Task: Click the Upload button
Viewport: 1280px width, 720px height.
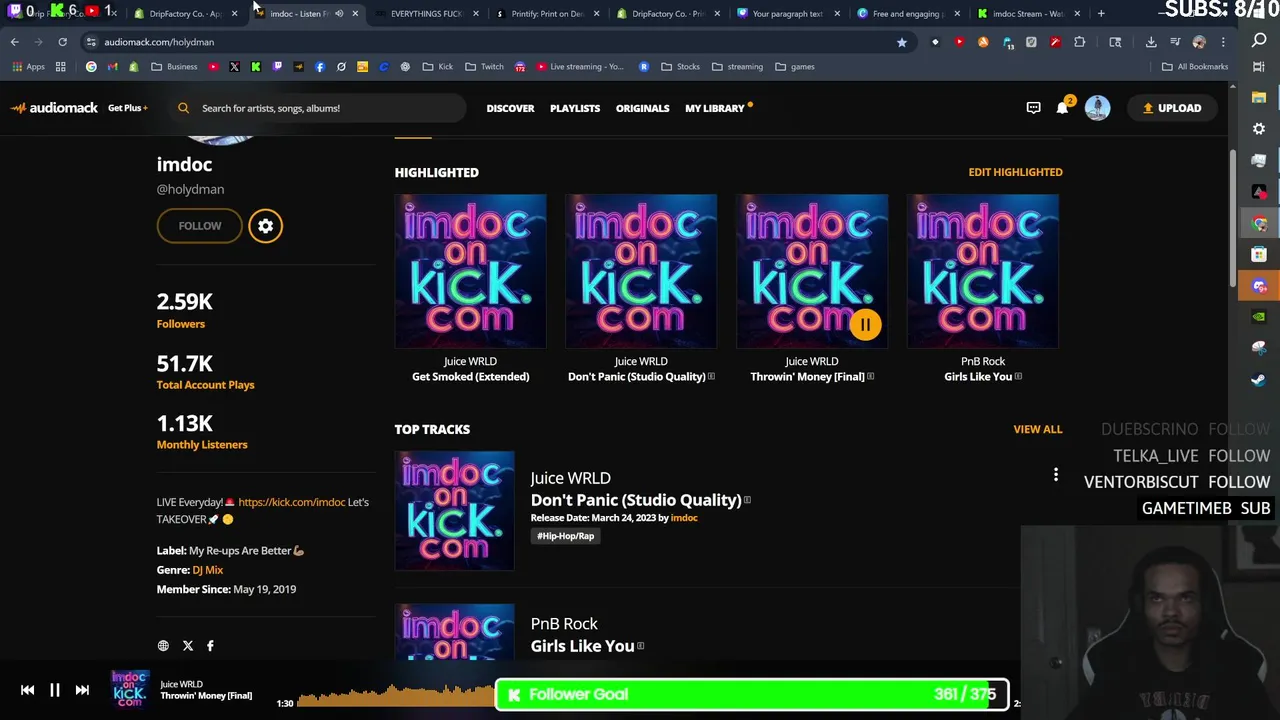Action: (x=1172, y=108)
